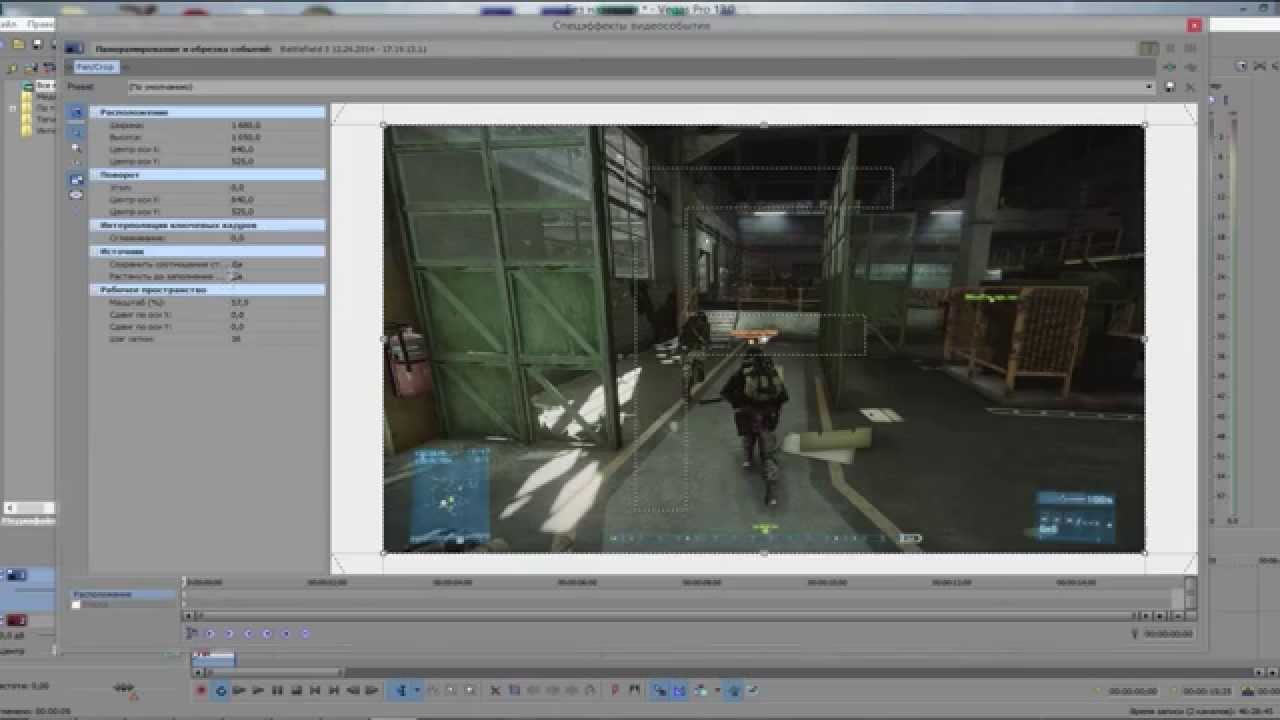Toggle Auto Ripple in the toolbar

700,690
